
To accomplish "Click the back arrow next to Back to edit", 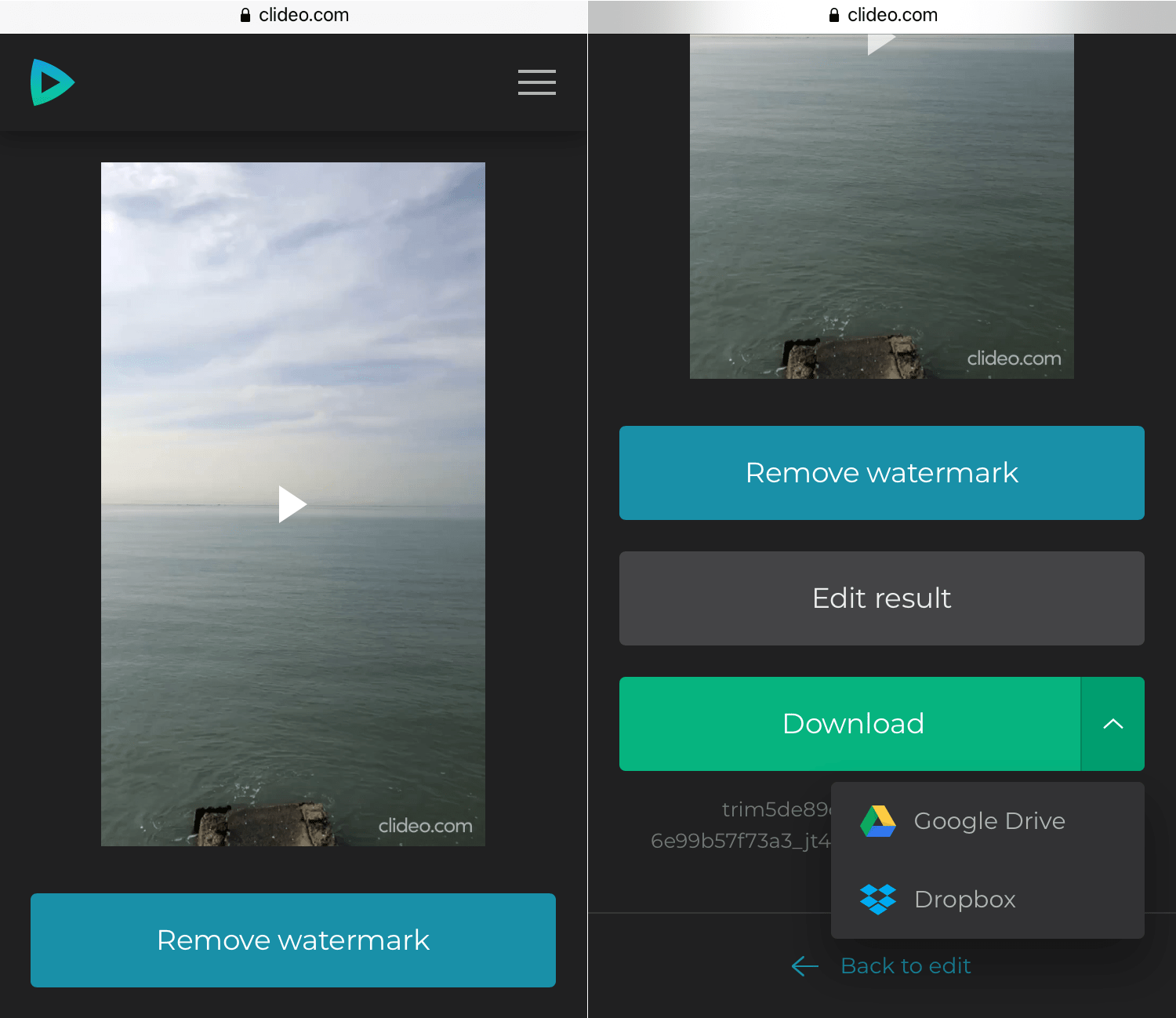I will pyautogui.click(x=804, y=965).
